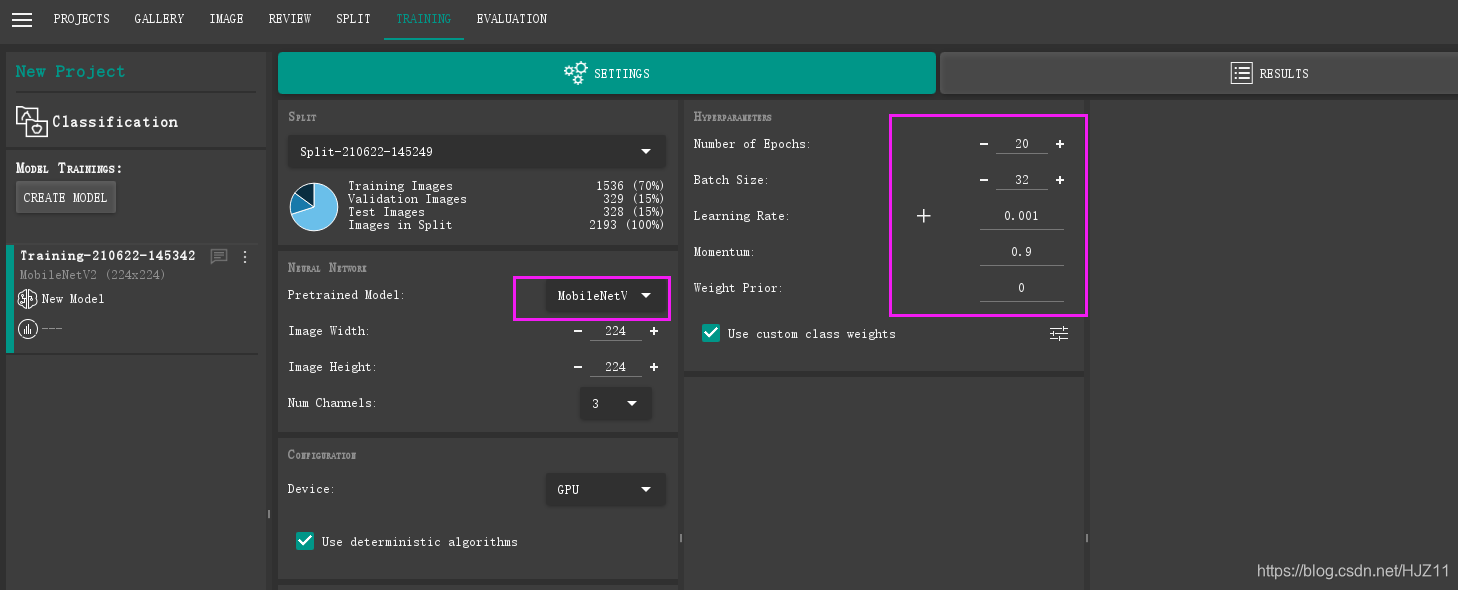Click the MobileNetV2 (224x224) subtitle

[93, 275]
